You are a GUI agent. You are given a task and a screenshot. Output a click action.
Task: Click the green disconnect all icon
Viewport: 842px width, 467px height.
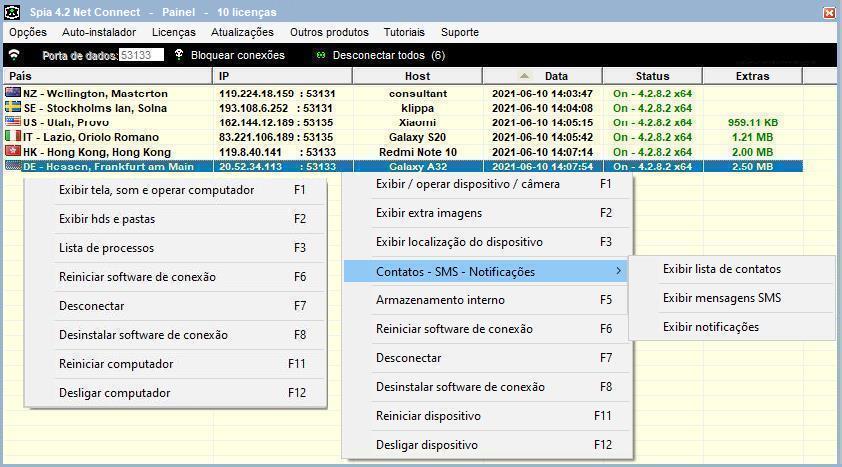pos(321,55)
